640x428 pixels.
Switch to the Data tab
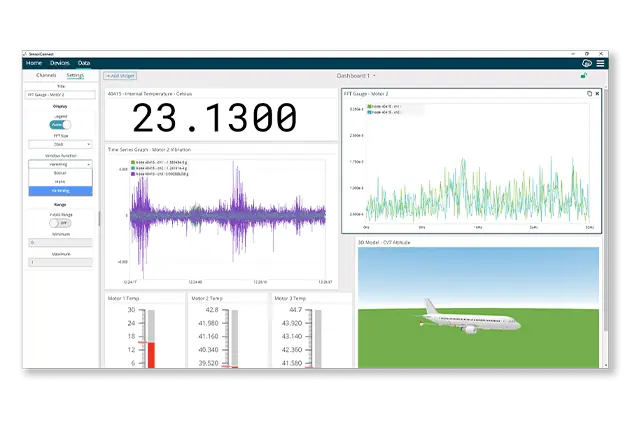pos(84,63)
